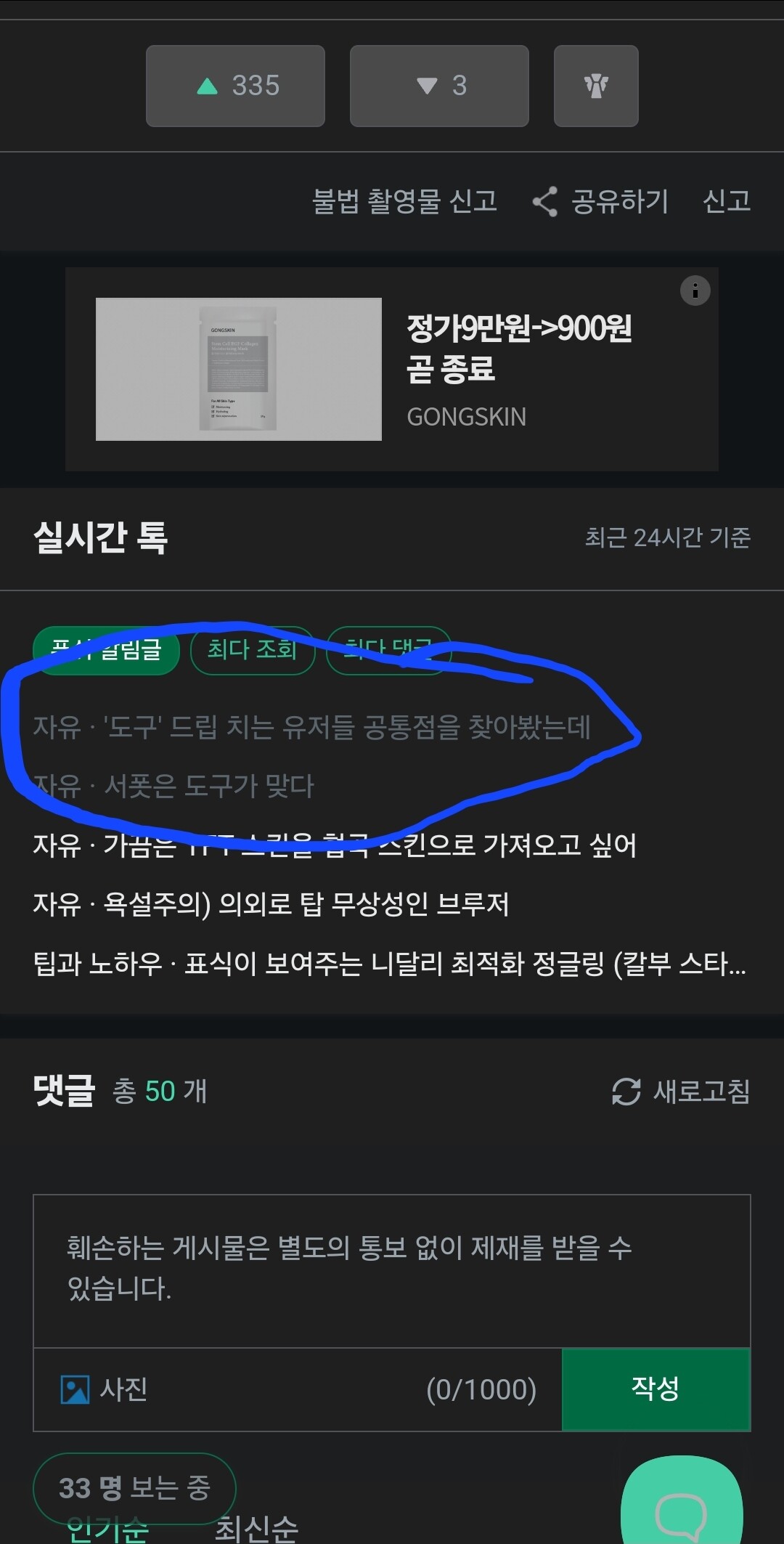Tap the 신고 report link
This screenshot has height=1544, width=784.
(x=727, y=201)
